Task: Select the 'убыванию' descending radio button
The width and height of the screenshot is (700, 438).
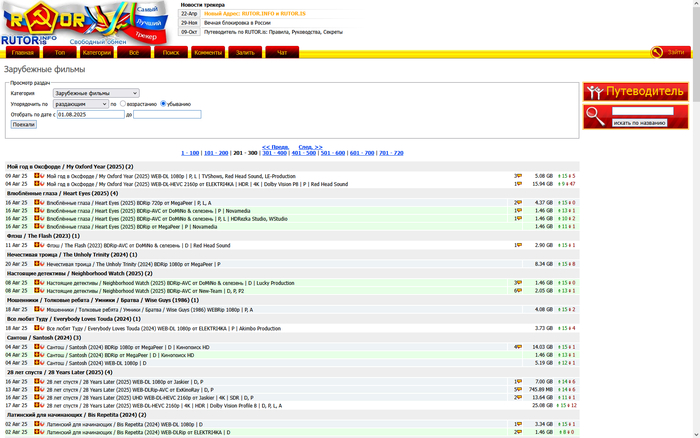Action: [163, 104]
